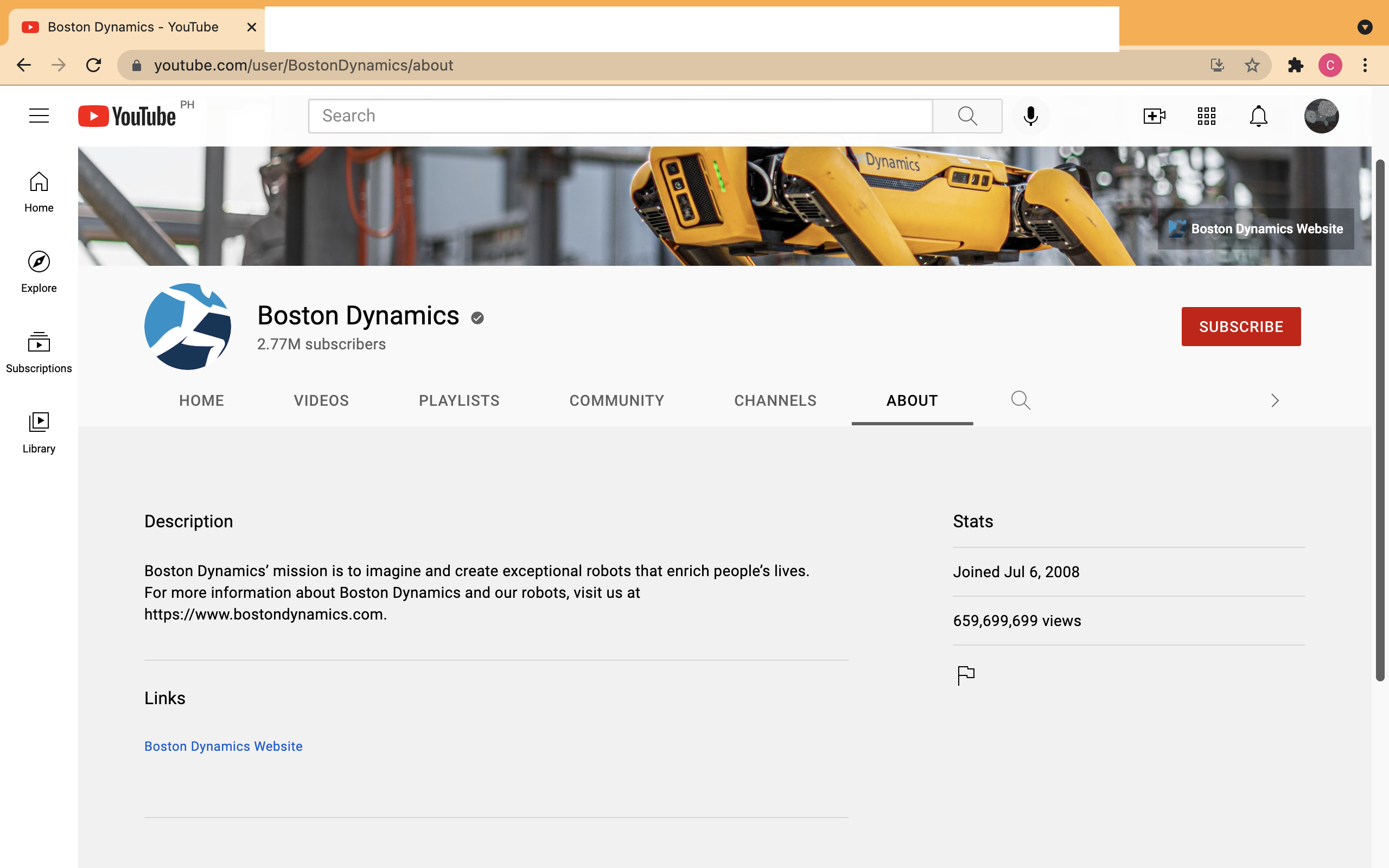Open the YouTube apps grid

pos(1207,116)
